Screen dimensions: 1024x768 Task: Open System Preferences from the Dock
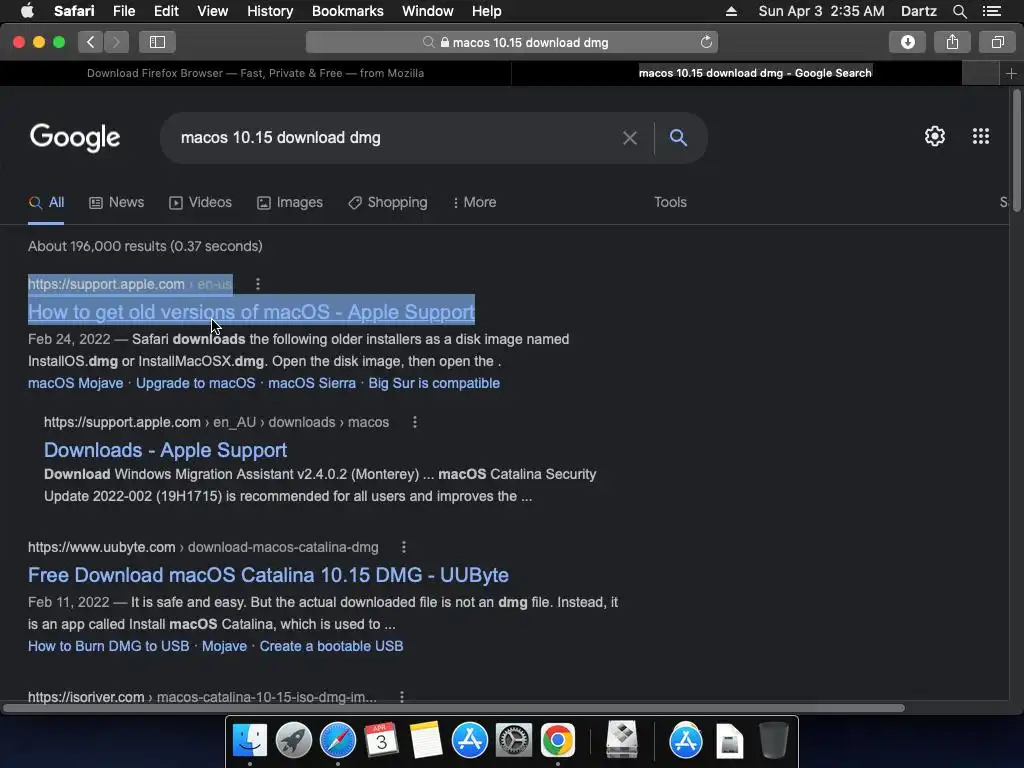click(513, 741)
